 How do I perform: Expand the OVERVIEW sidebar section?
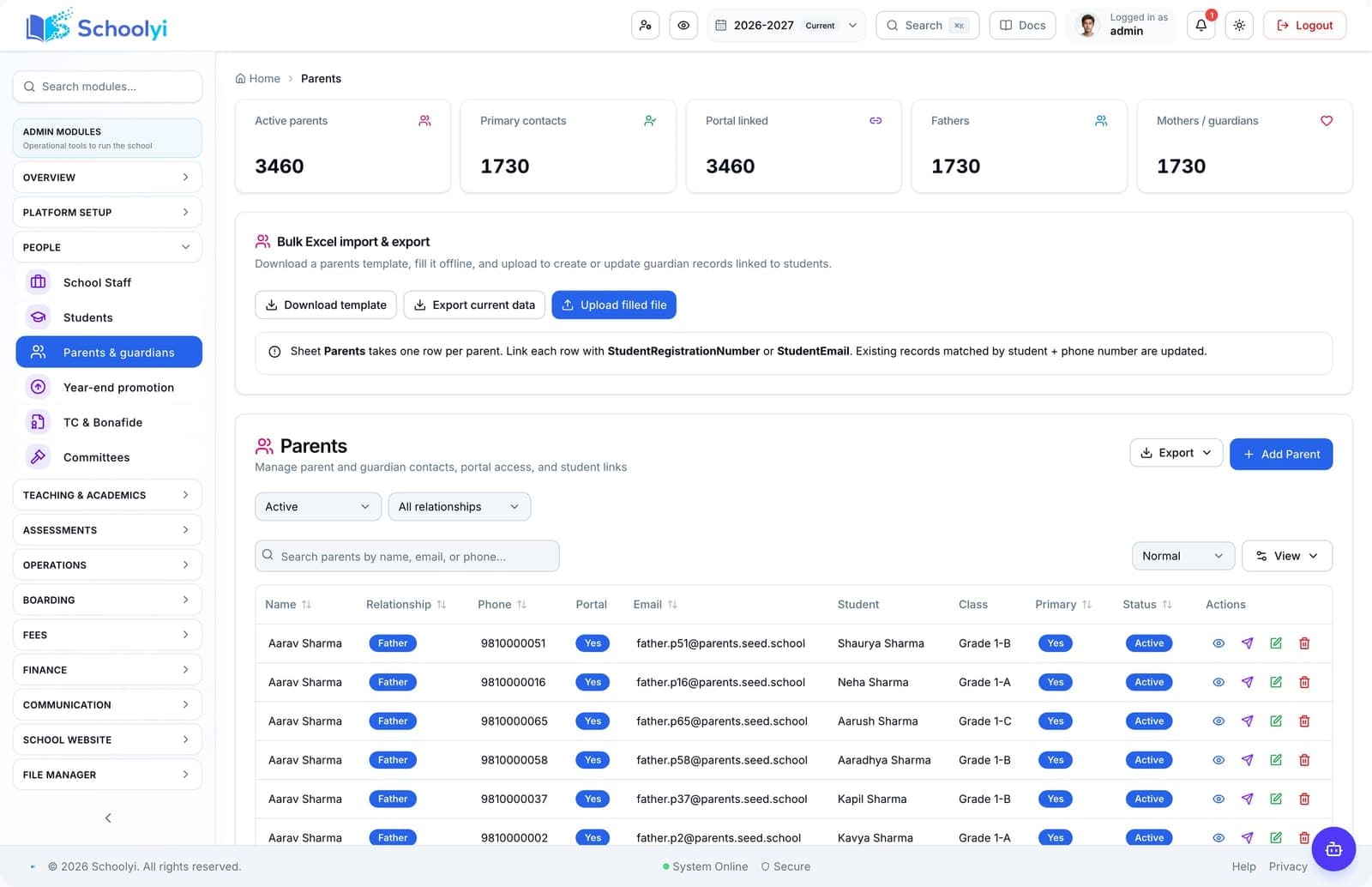pyautogui.click(x=107, y=178)
